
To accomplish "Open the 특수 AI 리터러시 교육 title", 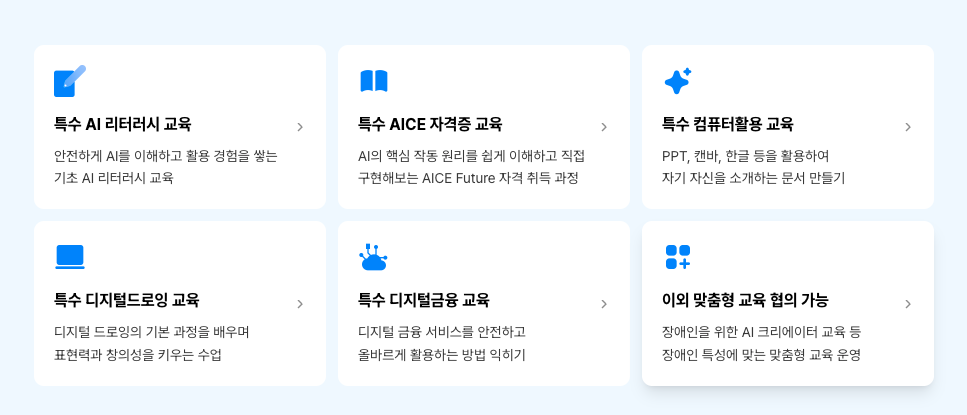I will [x=122, y=124].
